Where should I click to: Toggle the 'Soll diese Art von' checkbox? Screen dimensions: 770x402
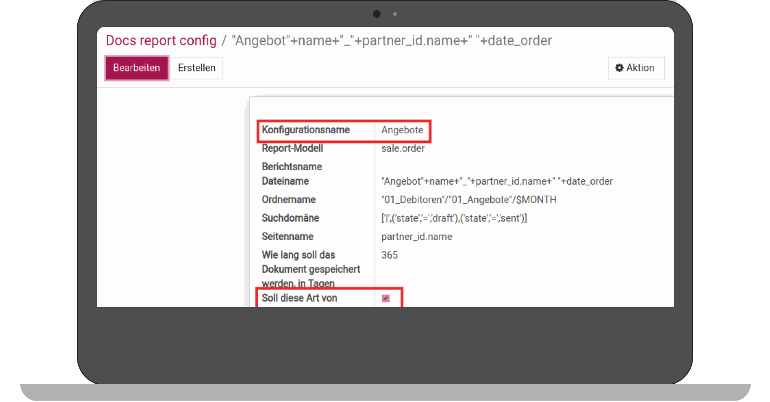click(x=386, y=298)
